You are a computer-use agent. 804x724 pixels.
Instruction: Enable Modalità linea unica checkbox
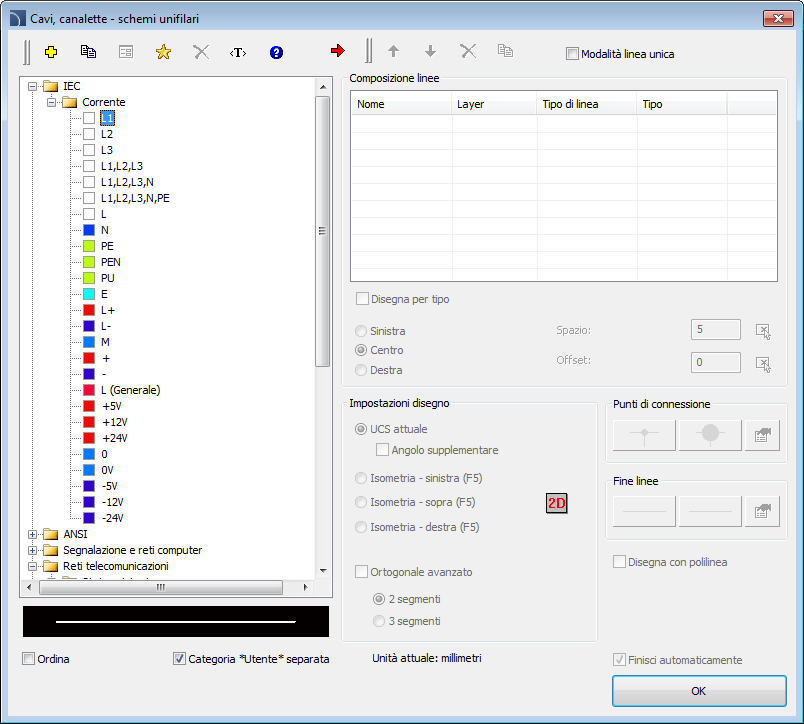(572, 54)
